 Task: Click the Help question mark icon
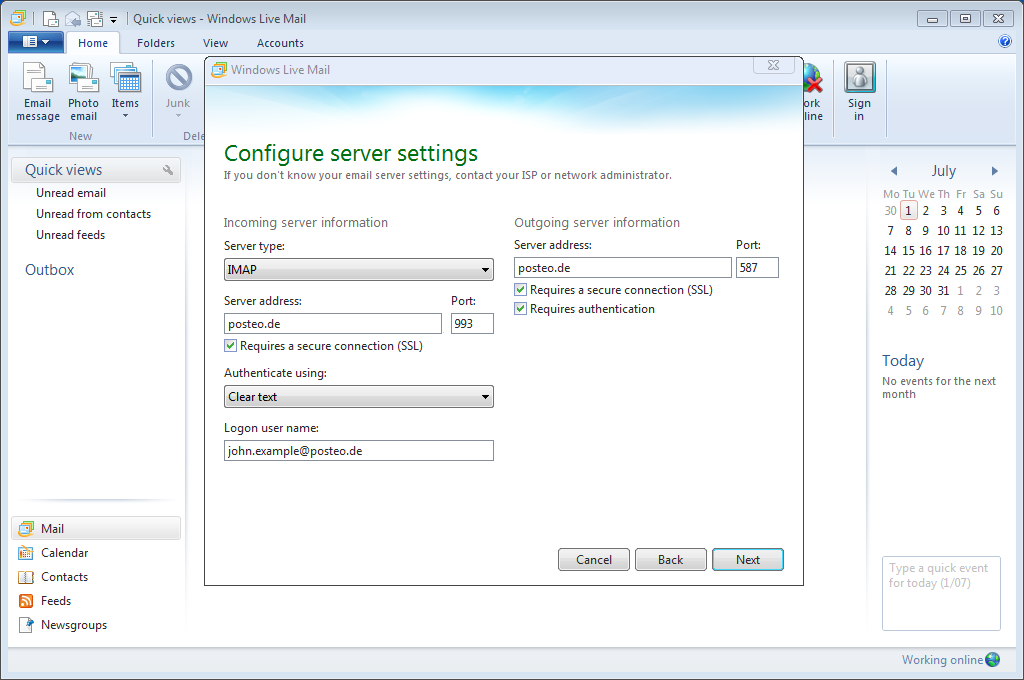coord(1004,41)
